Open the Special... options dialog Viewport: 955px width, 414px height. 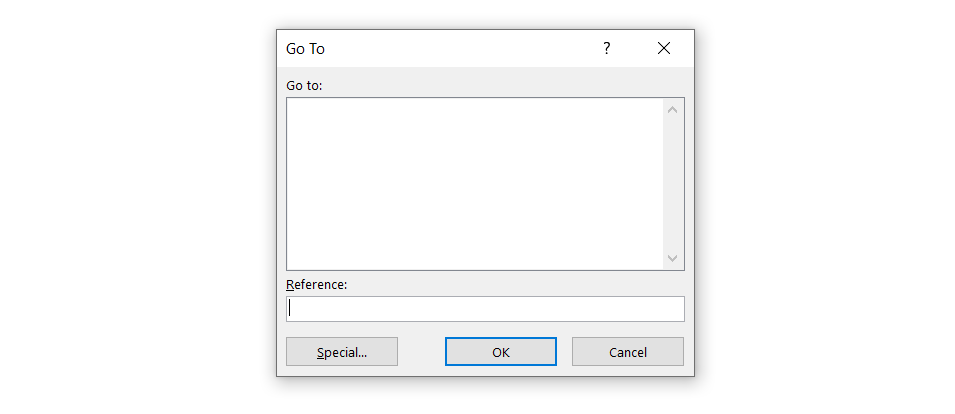[342, 352]
